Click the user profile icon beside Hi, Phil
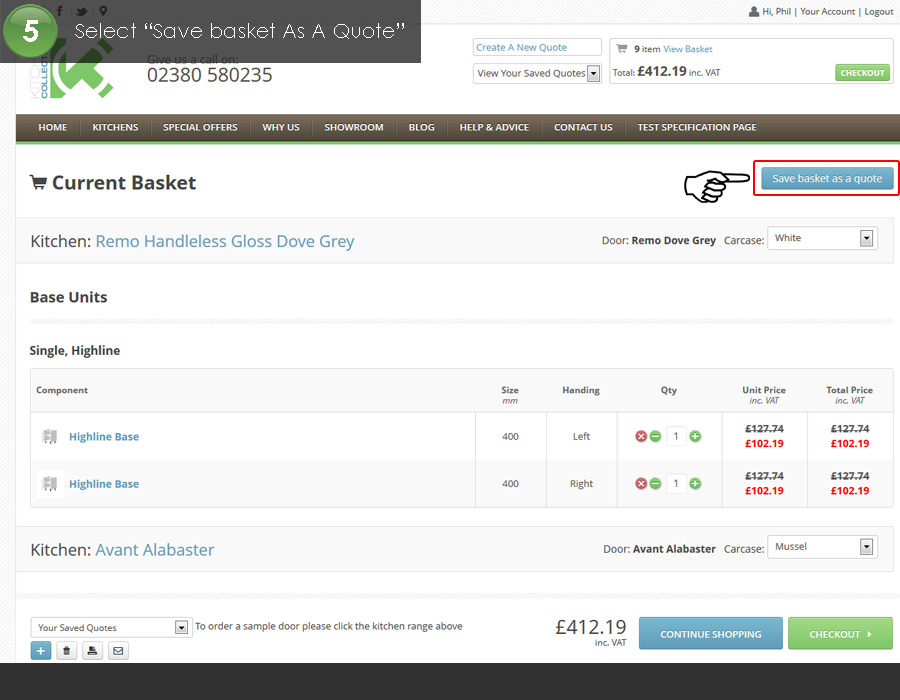Screen dimensions: 900x700 pos(754,11)
